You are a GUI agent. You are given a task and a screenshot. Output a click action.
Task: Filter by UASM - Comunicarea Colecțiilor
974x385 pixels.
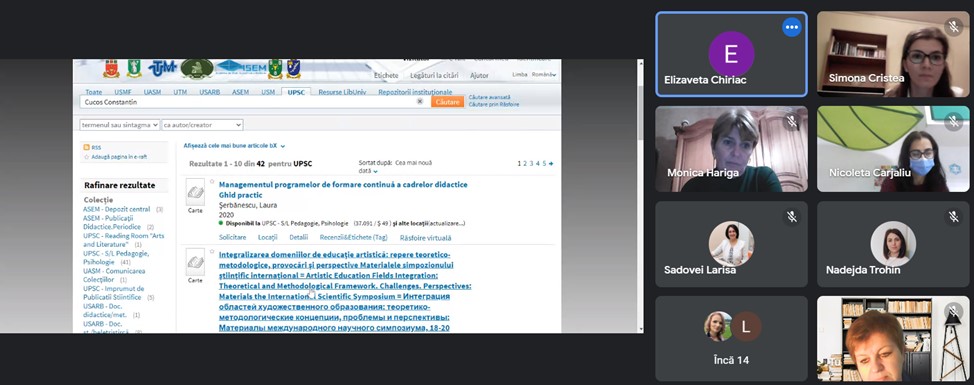point(114,275)
